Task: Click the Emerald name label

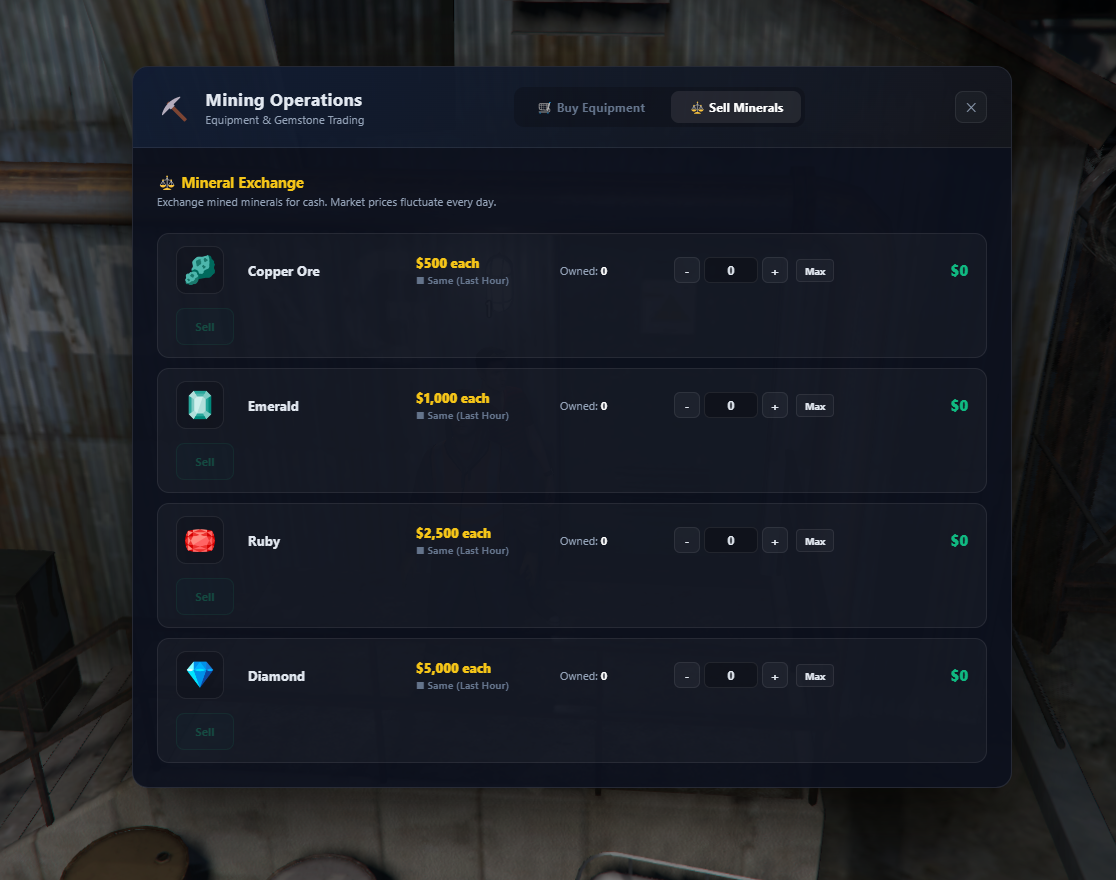Action: (273, 407)
